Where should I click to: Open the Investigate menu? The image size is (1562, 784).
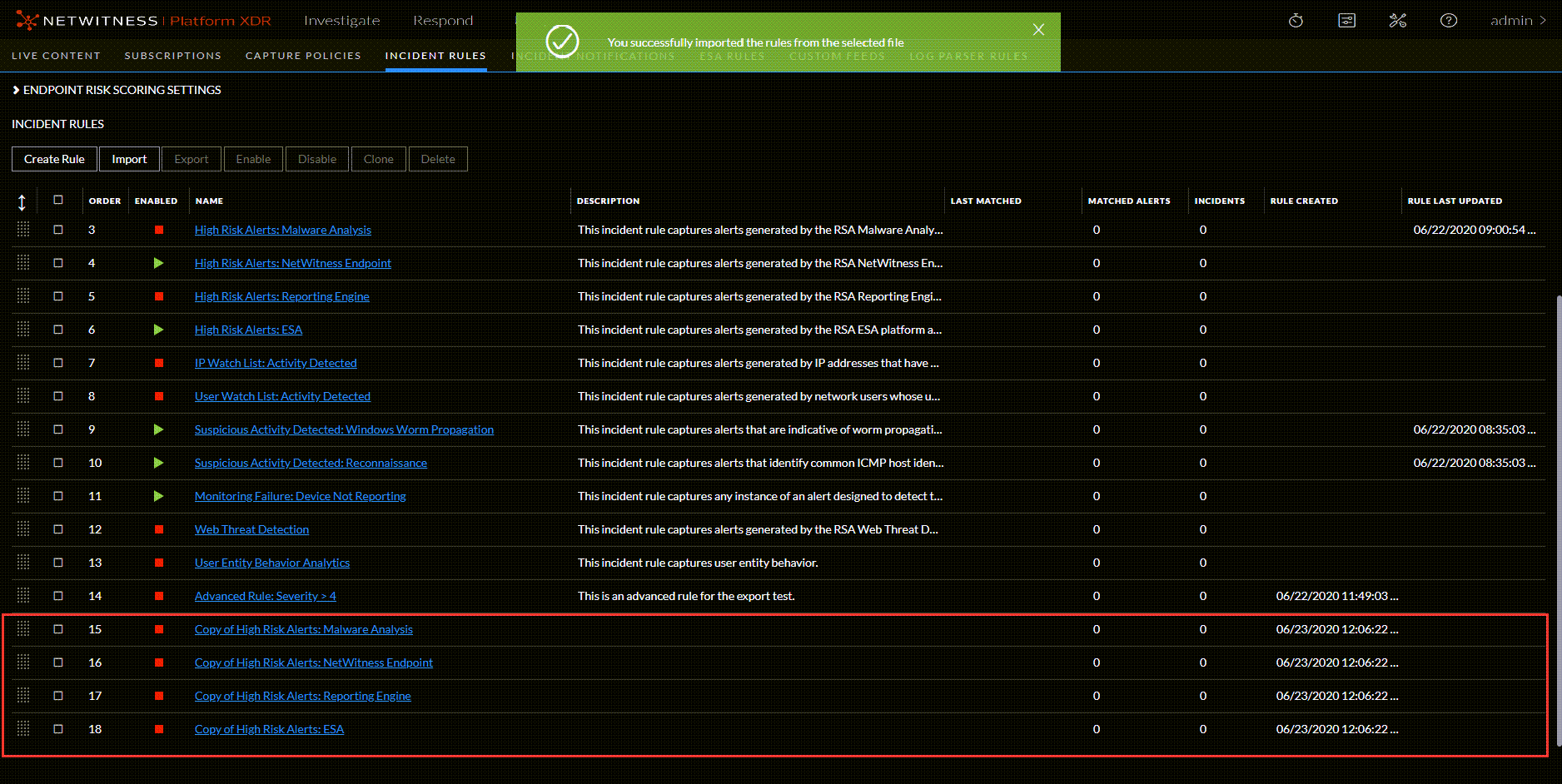(x=342, y=20)
